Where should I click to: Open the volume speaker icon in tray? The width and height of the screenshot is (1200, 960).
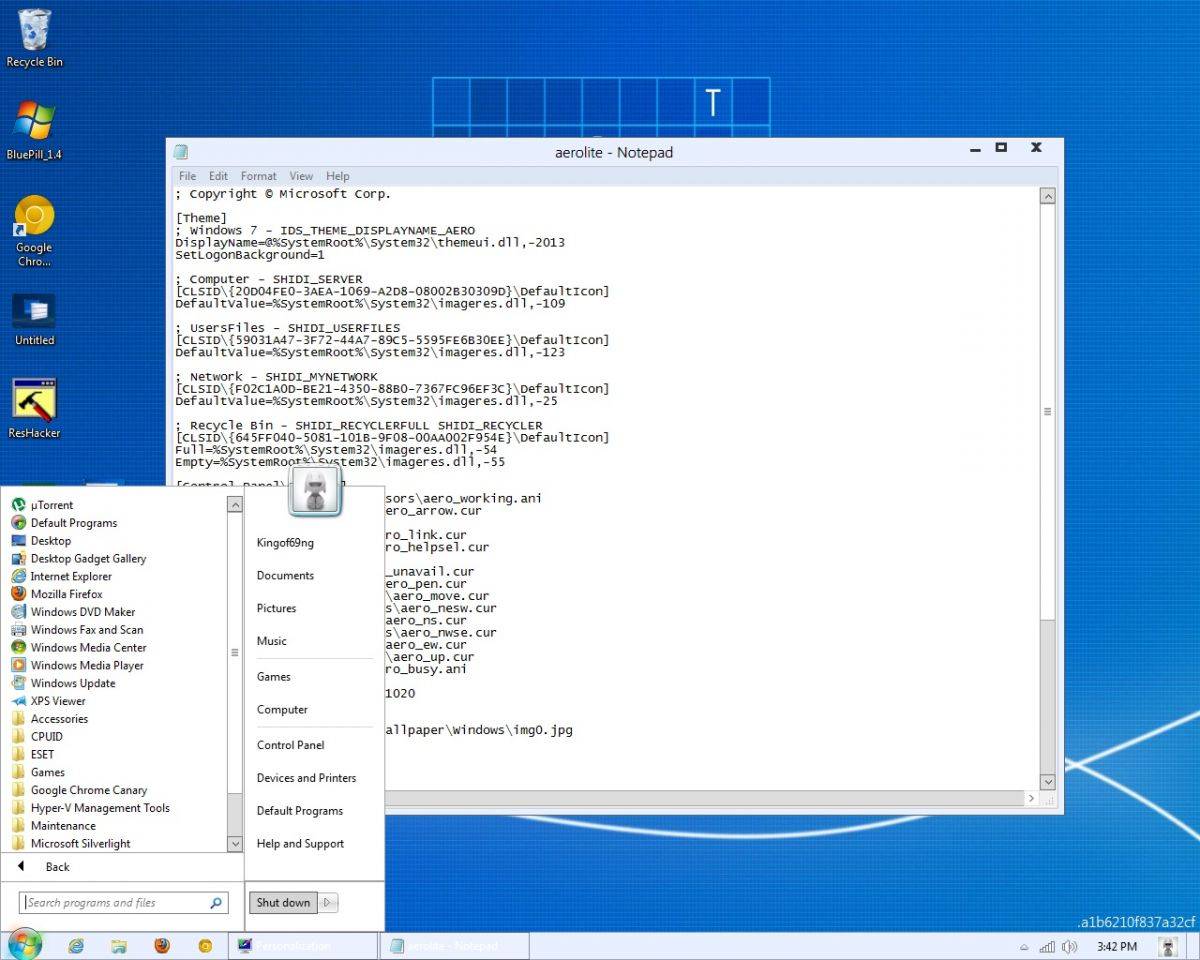tap(1069, 946)
